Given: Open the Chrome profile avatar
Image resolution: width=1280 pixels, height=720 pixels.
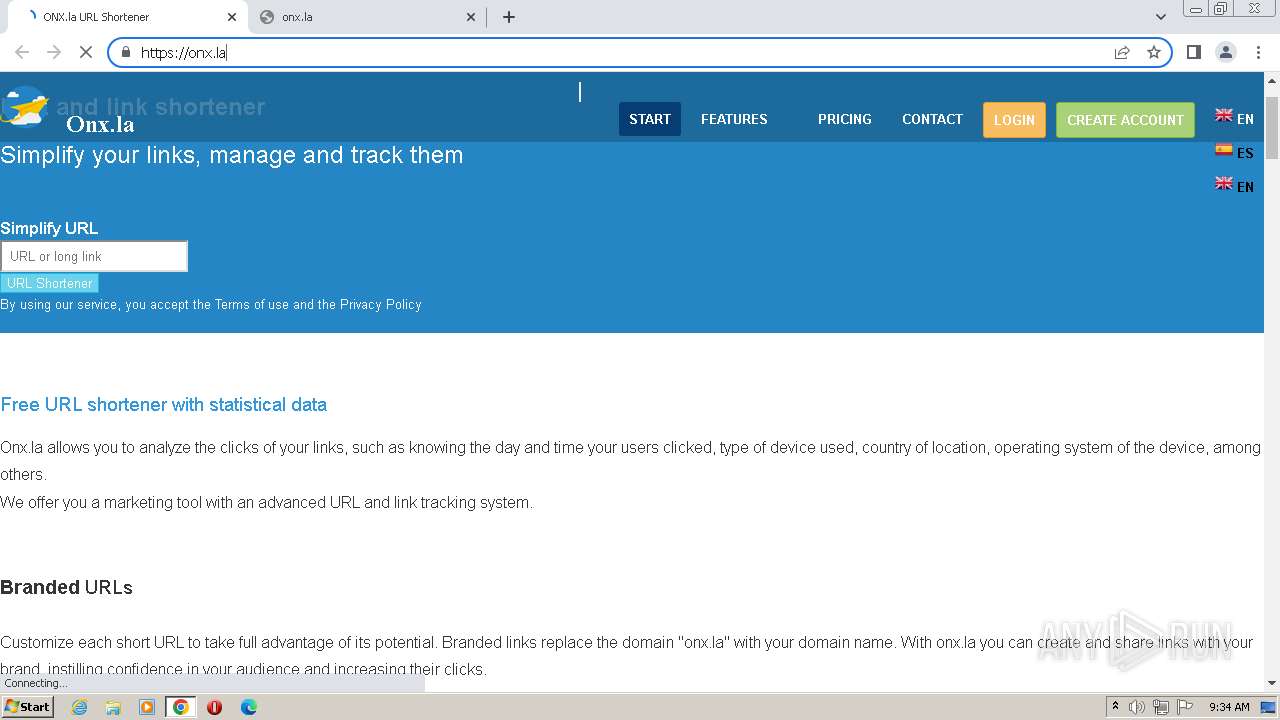Looking at the screenshot, I should point(1225,52).
